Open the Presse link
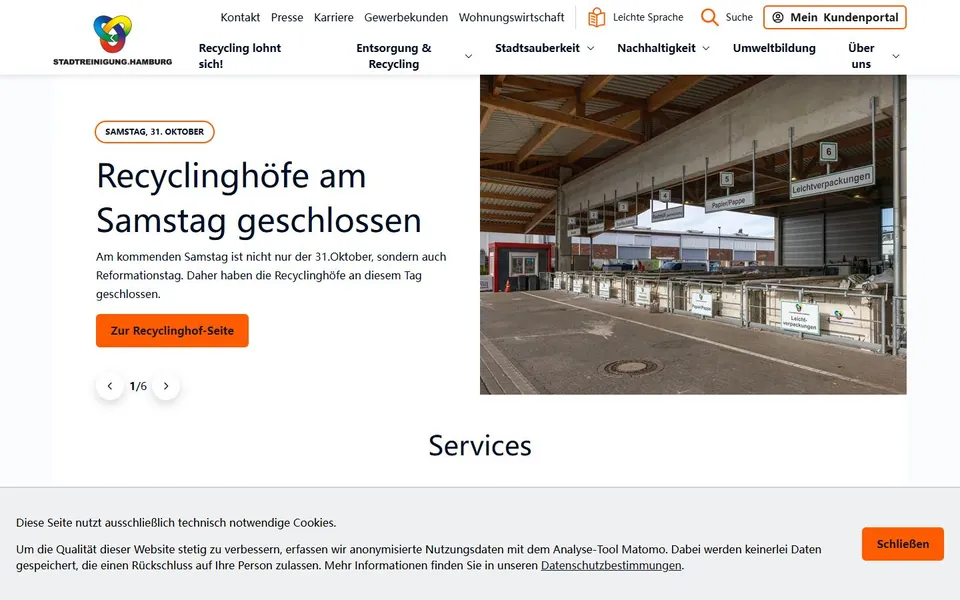The height and width of the screenshot is (600, 960). 287,17
